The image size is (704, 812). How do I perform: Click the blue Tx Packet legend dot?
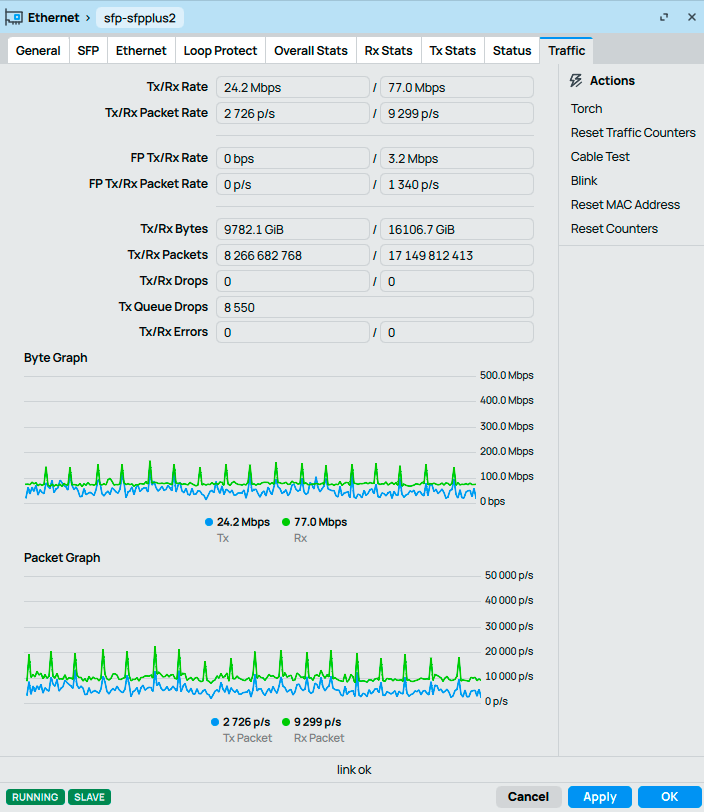[x=215, y=722]
